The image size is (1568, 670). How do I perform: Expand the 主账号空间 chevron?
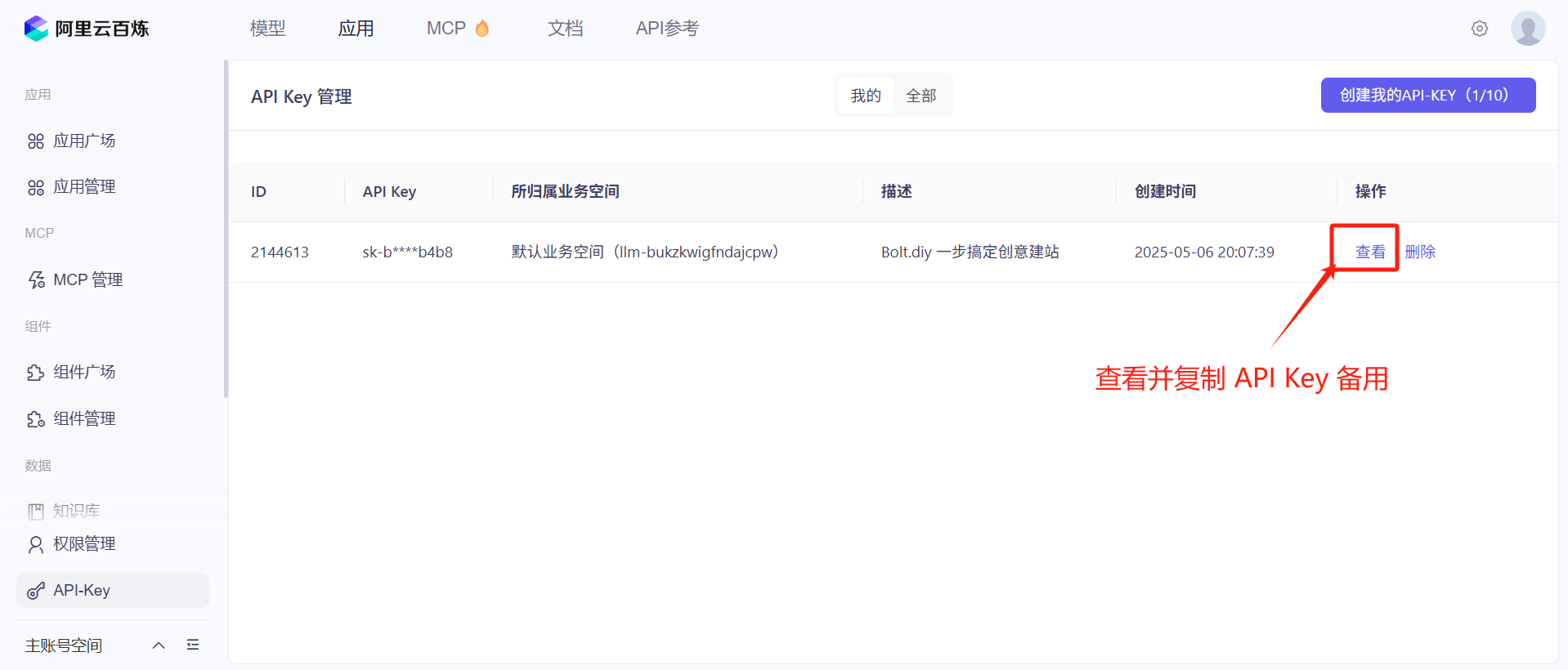point(159,645)
